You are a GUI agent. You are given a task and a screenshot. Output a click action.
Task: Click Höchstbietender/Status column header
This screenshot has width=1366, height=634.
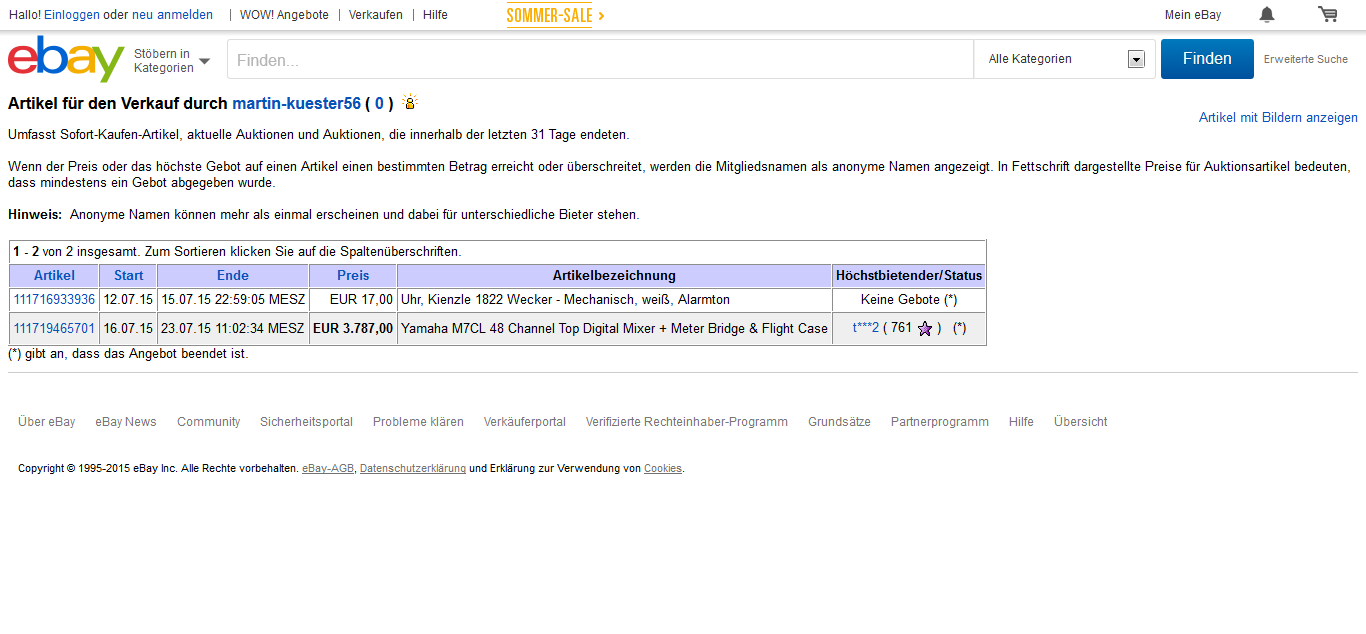click(909, 275)
